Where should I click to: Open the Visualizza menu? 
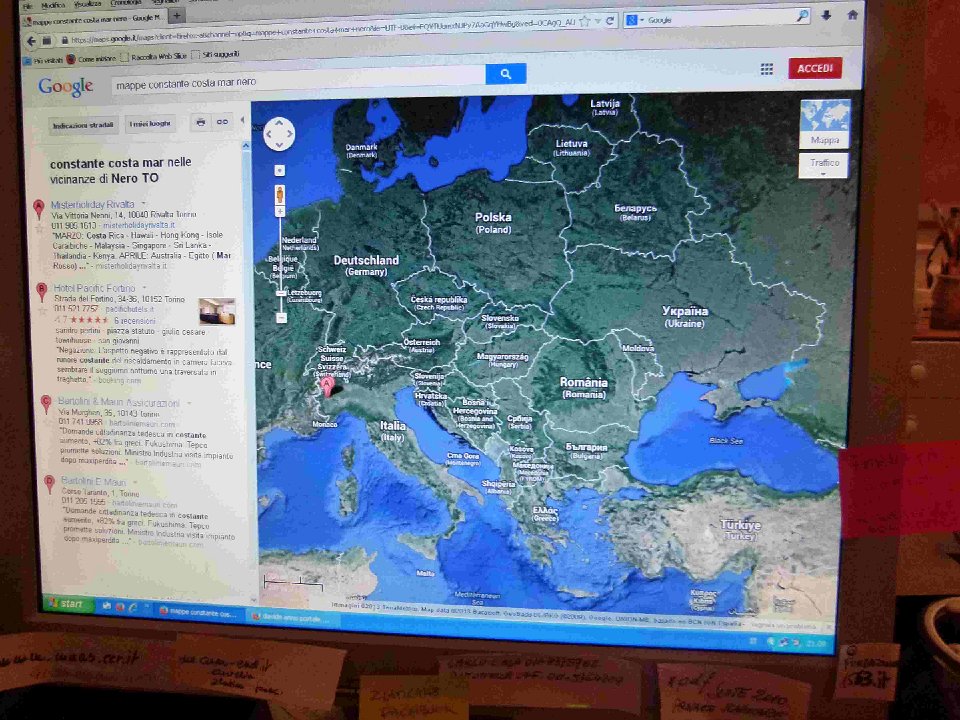[87, 4]
